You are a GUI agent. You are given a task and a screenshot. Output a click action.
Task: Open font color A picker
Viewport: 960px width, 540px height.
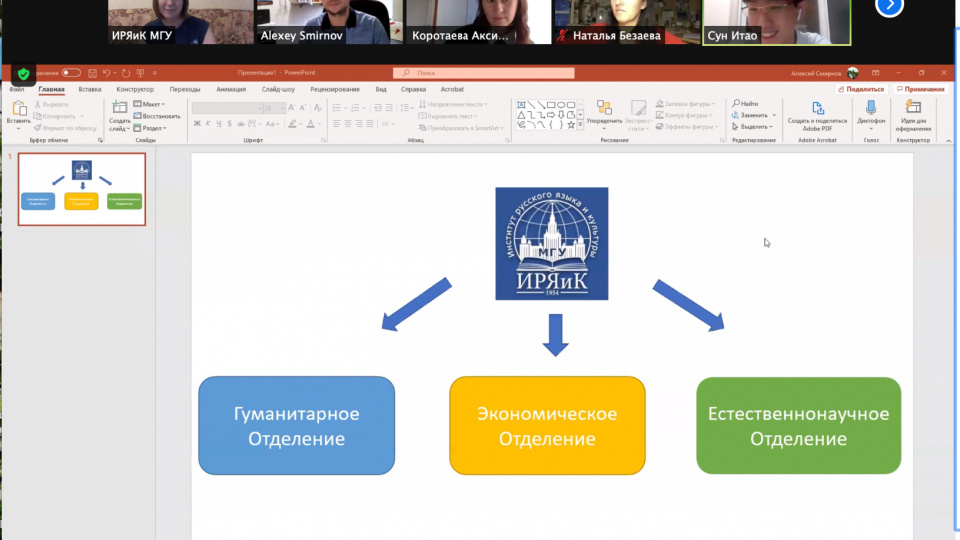coord(311,124)
